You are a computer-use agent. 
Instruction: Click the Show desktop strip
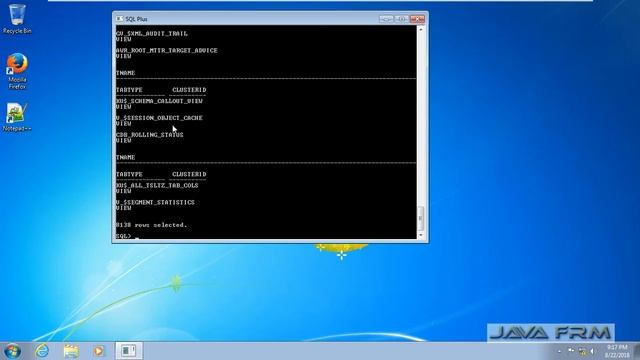pyautogui.click(x=637, y=351)
